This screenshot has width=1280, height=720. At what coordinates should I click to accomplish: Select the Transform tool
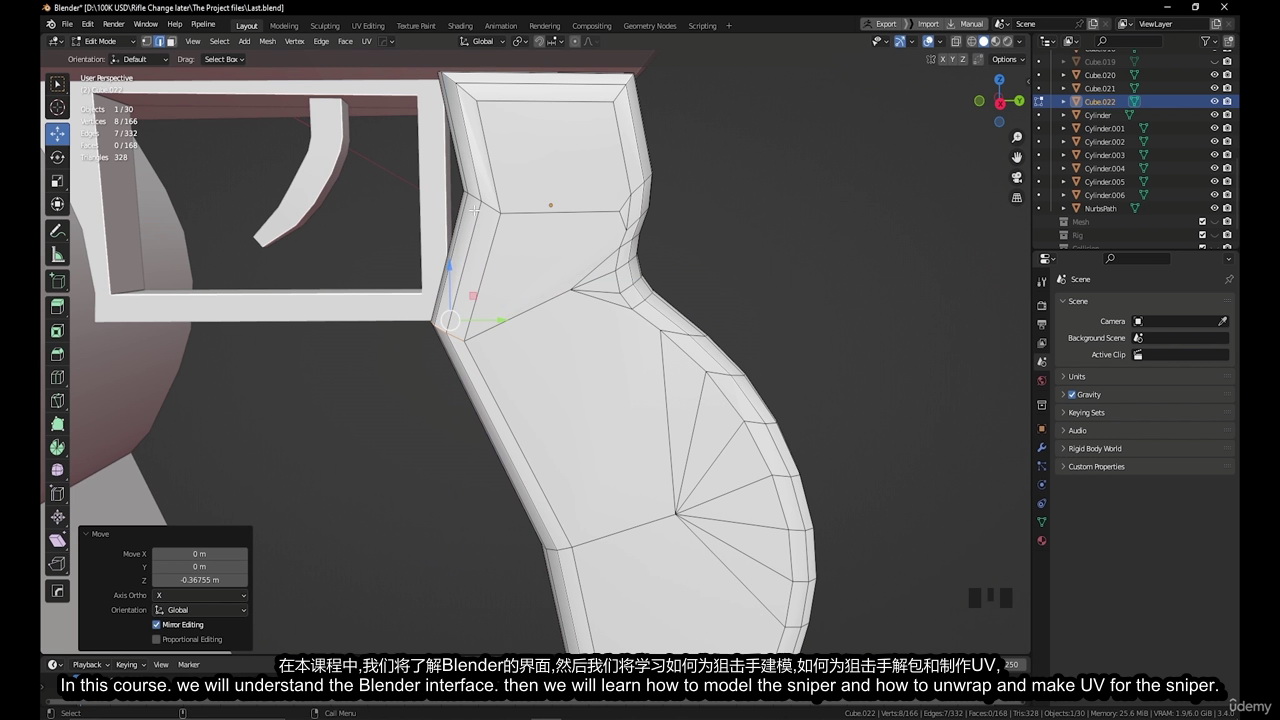[x=57, y=204]
